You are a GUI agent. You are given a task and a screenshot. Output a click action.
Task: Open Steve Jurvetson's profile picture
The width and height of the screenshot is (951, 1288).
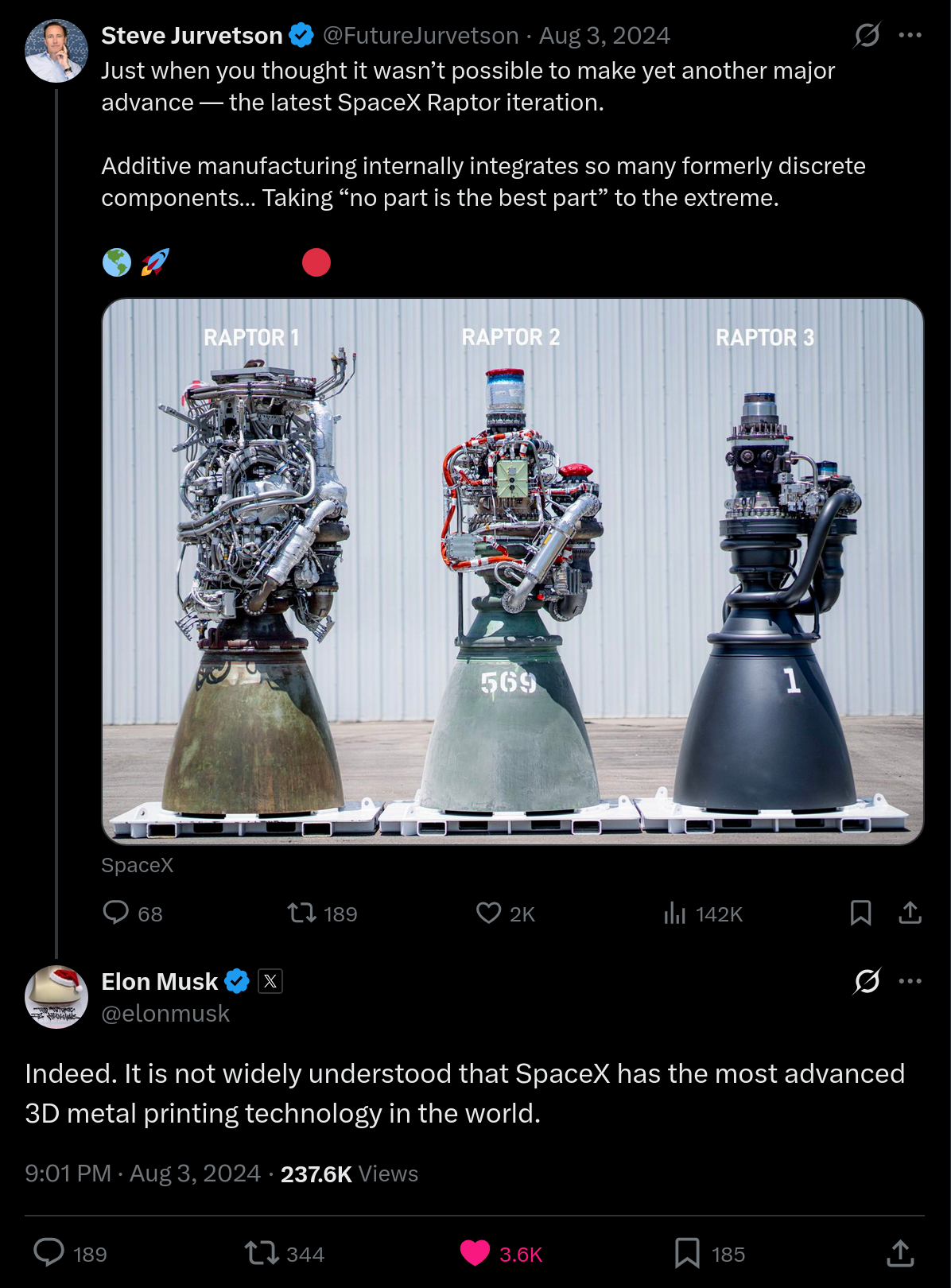56,52
